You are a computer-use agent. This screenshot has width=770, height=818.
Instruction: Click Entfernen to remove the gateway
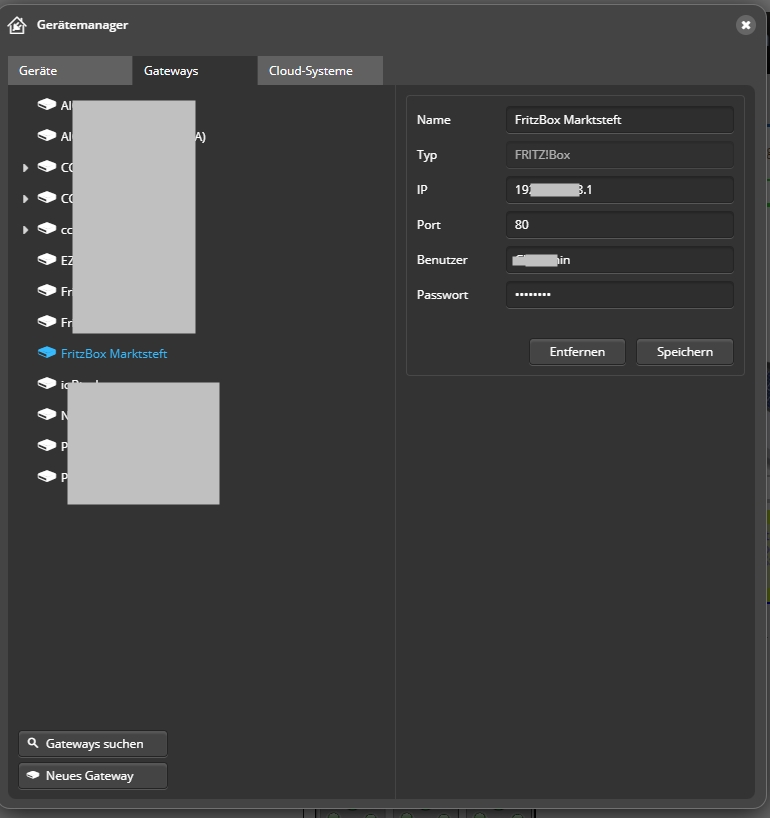coord(577,352)
